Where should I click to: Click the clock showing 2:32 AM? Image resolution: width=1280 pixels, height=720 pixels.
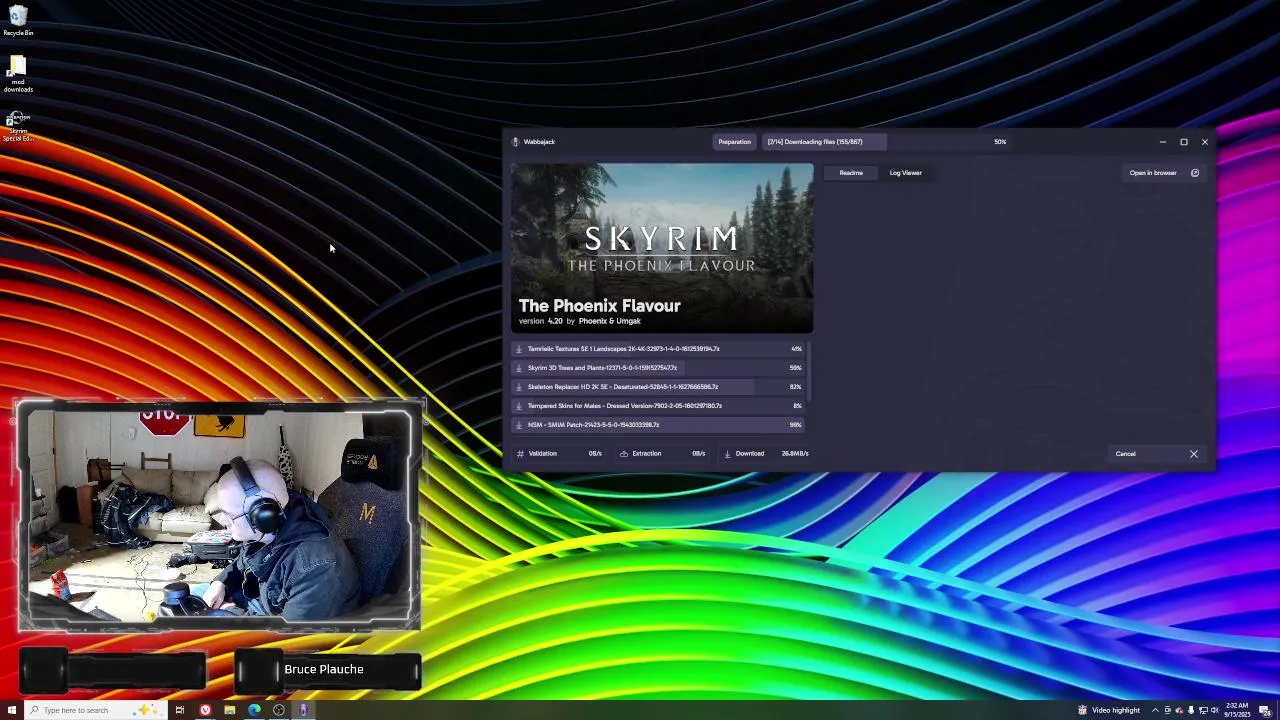1237,710
